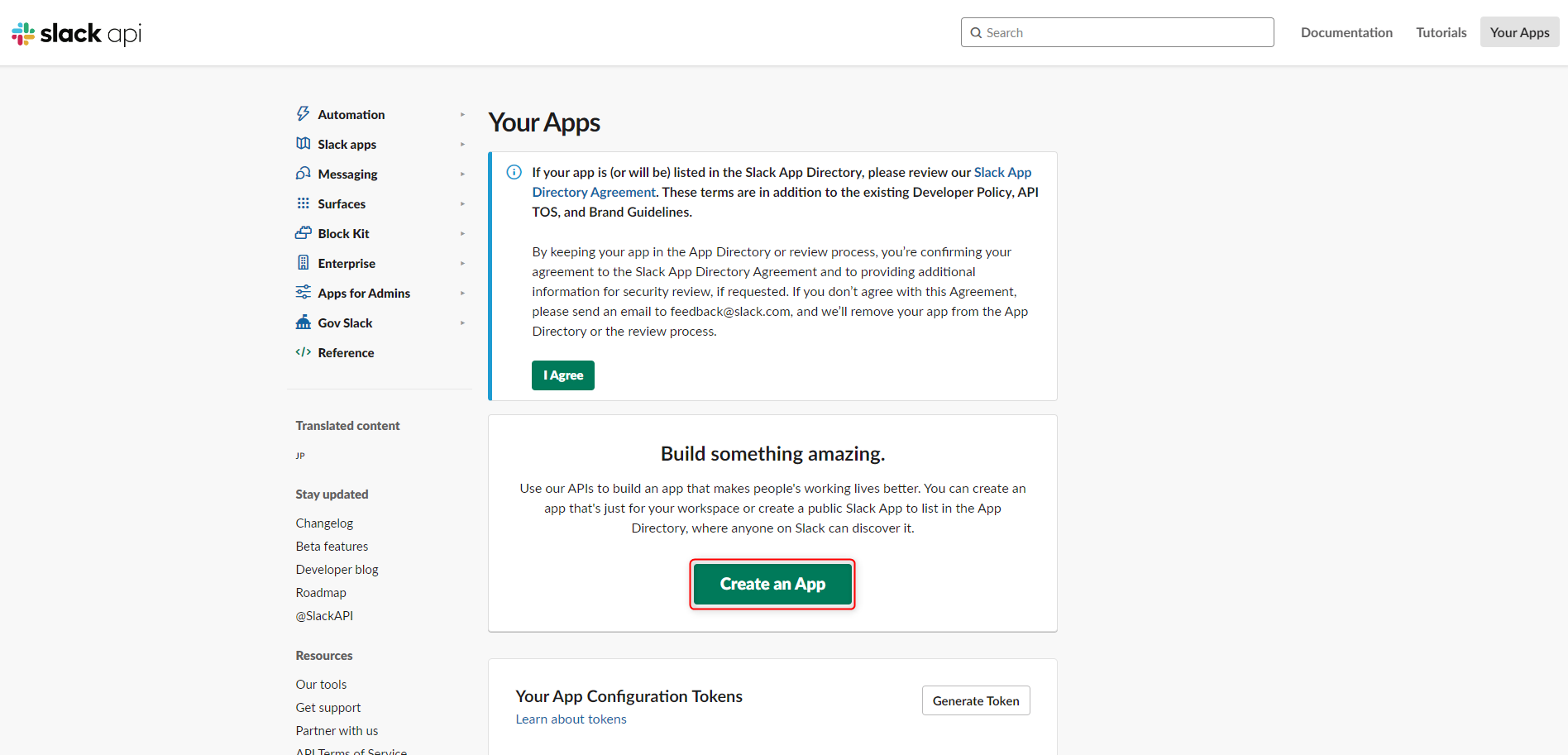Click the Automation lightning bolt icon
The height and width of the screenshot is (755, 1568).
coord(304,114)
